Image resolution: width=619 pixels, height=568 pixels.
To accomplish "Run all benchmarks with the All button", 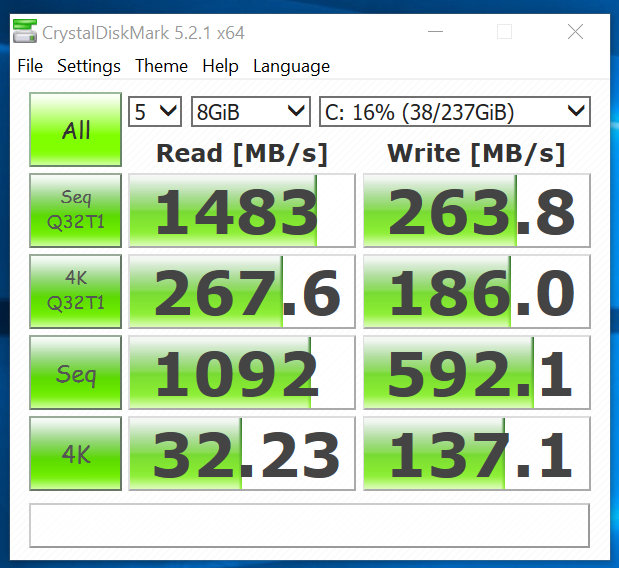I will click(75, 129).
